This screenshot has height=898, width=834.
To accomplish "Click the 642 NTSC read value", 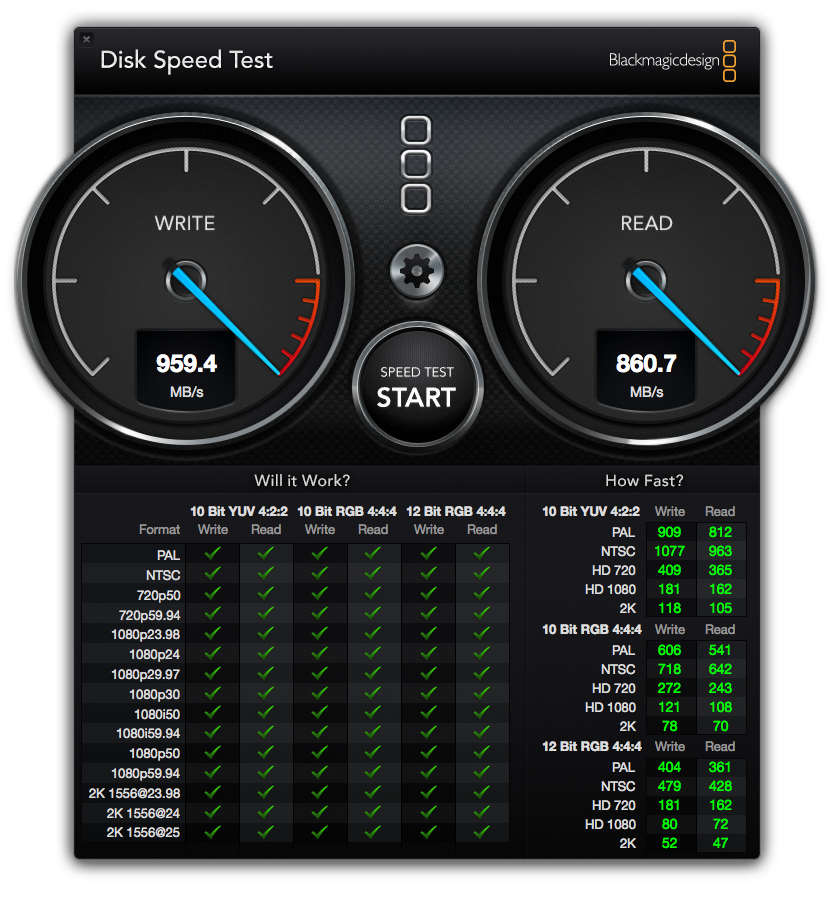I will tap(721, 669).
